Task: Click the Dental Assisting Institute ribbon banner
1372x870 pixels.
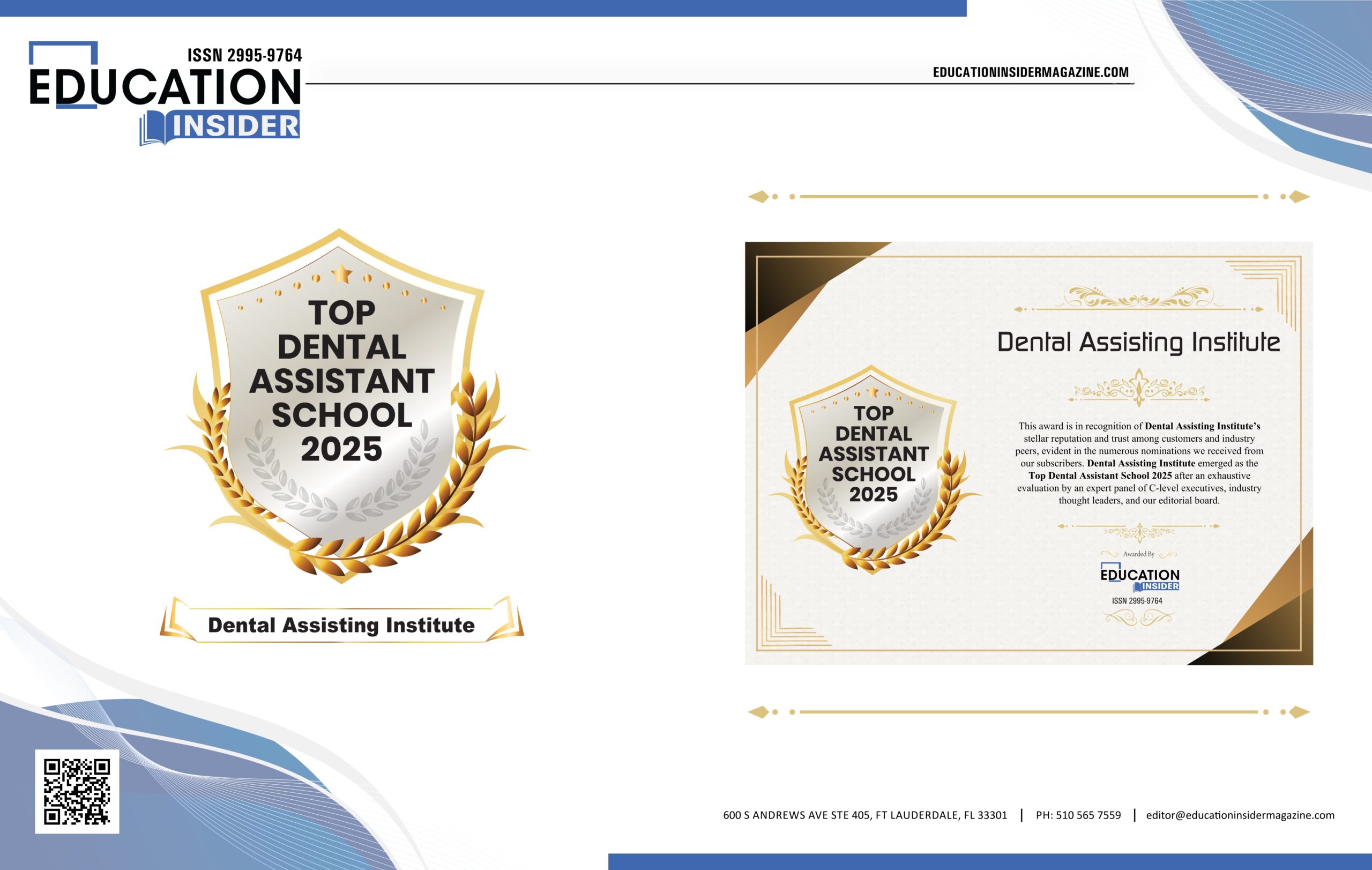Action: [x=341, y=625]
